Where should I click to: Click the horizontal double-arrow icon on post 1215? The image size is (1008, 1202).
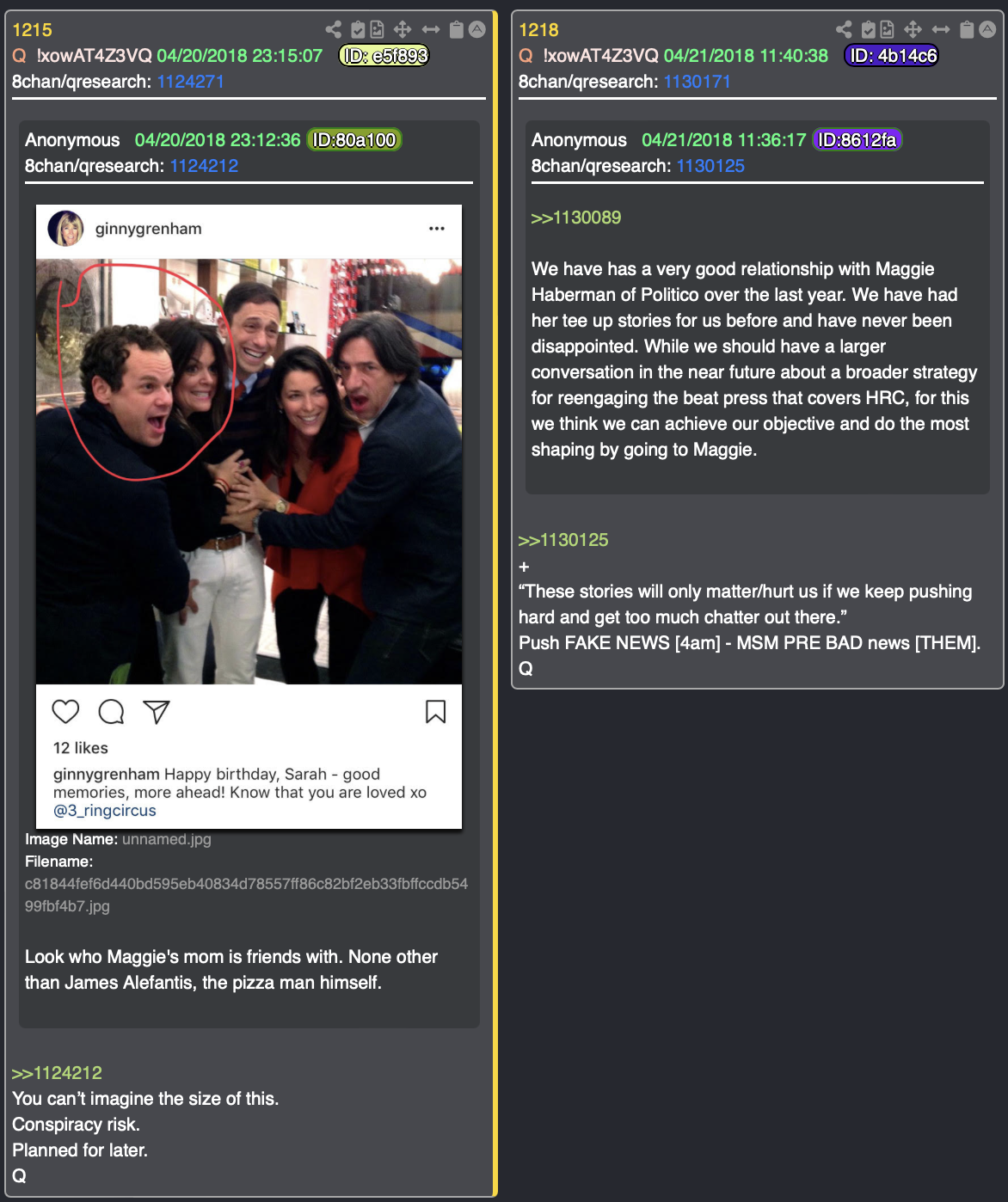point(431,30)
